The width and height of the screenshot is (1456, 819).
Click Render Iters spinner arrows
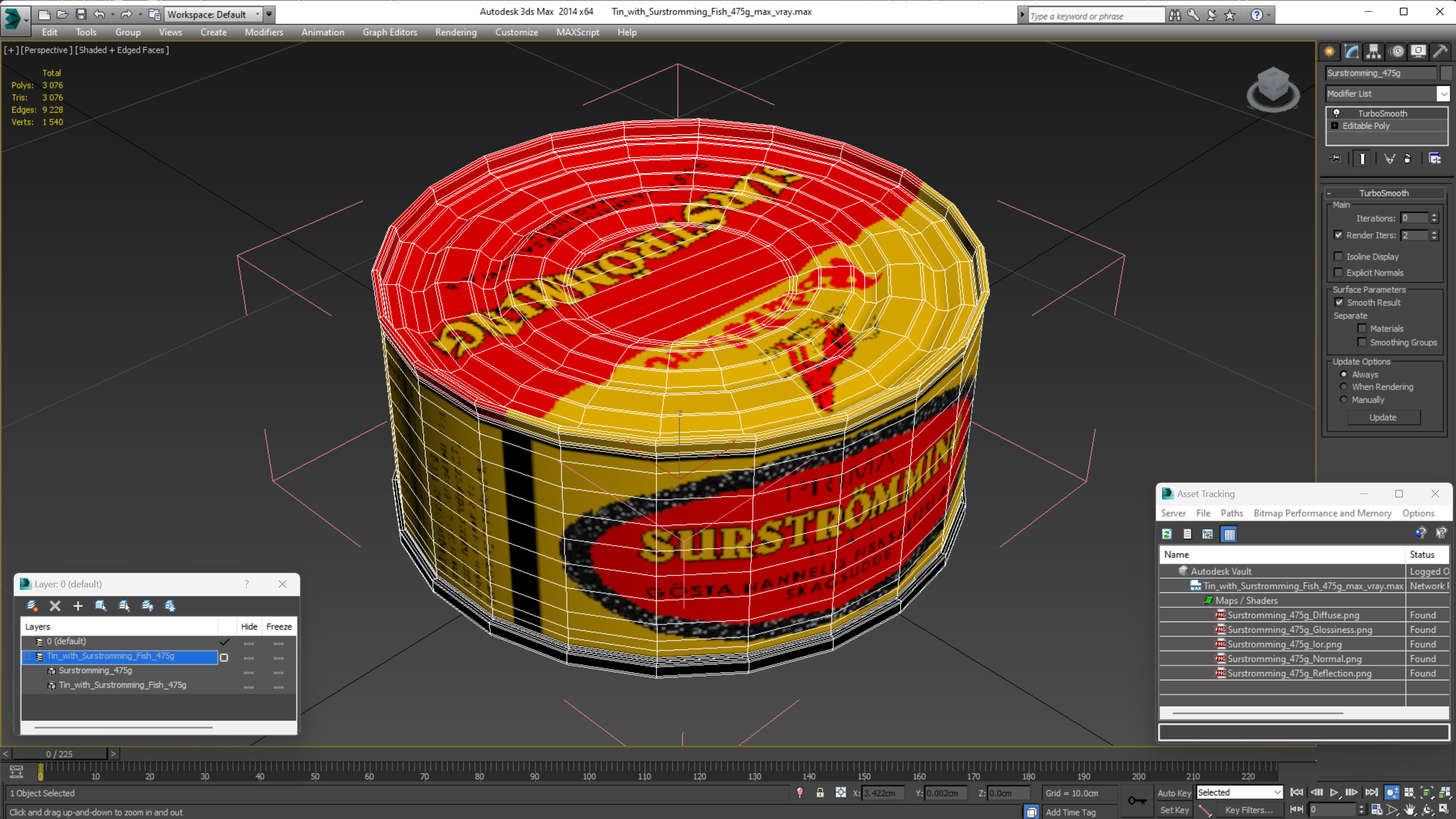(1434, 235)
